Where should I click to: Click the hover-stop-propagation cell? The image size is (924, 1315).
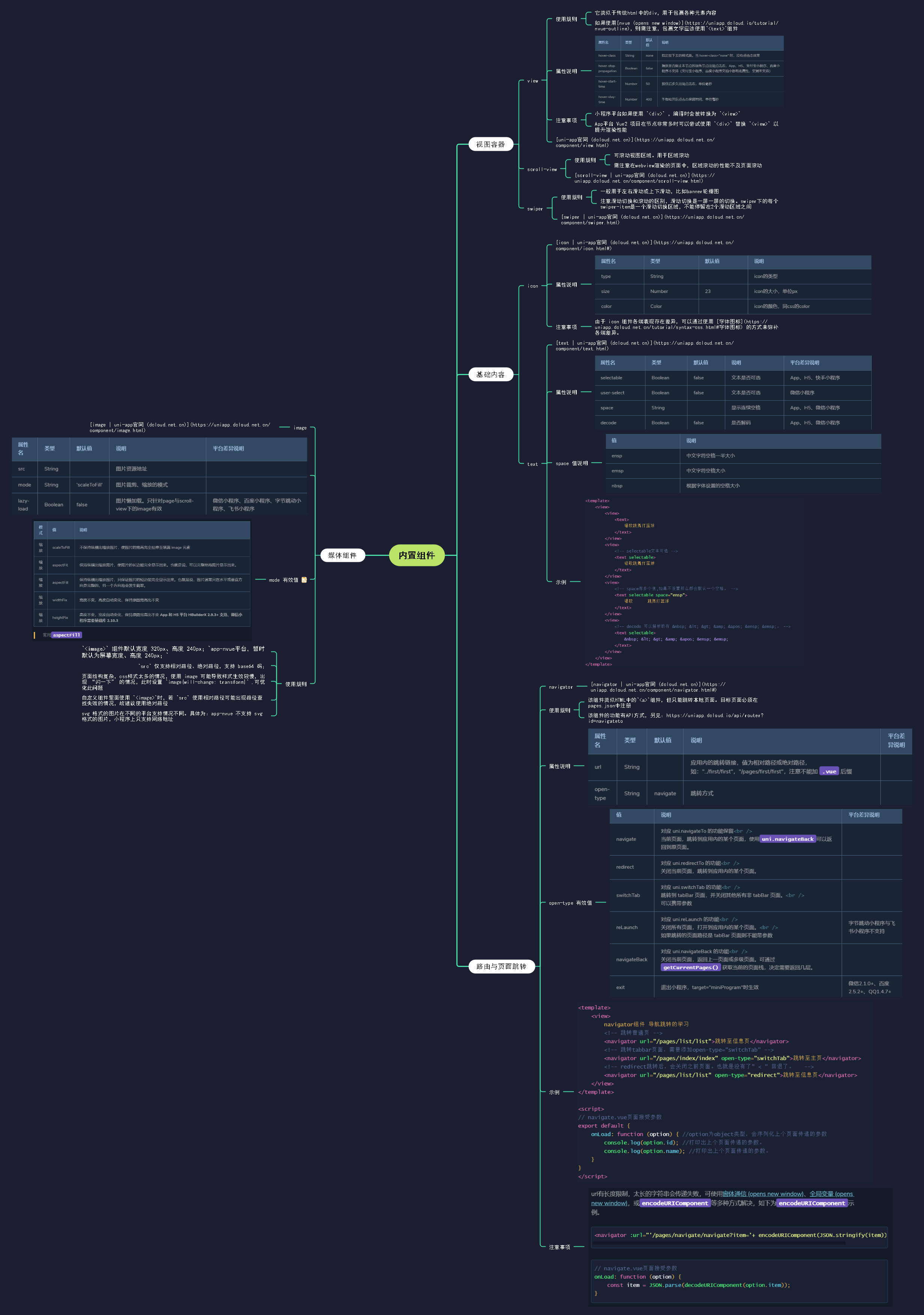click(607, 68)
